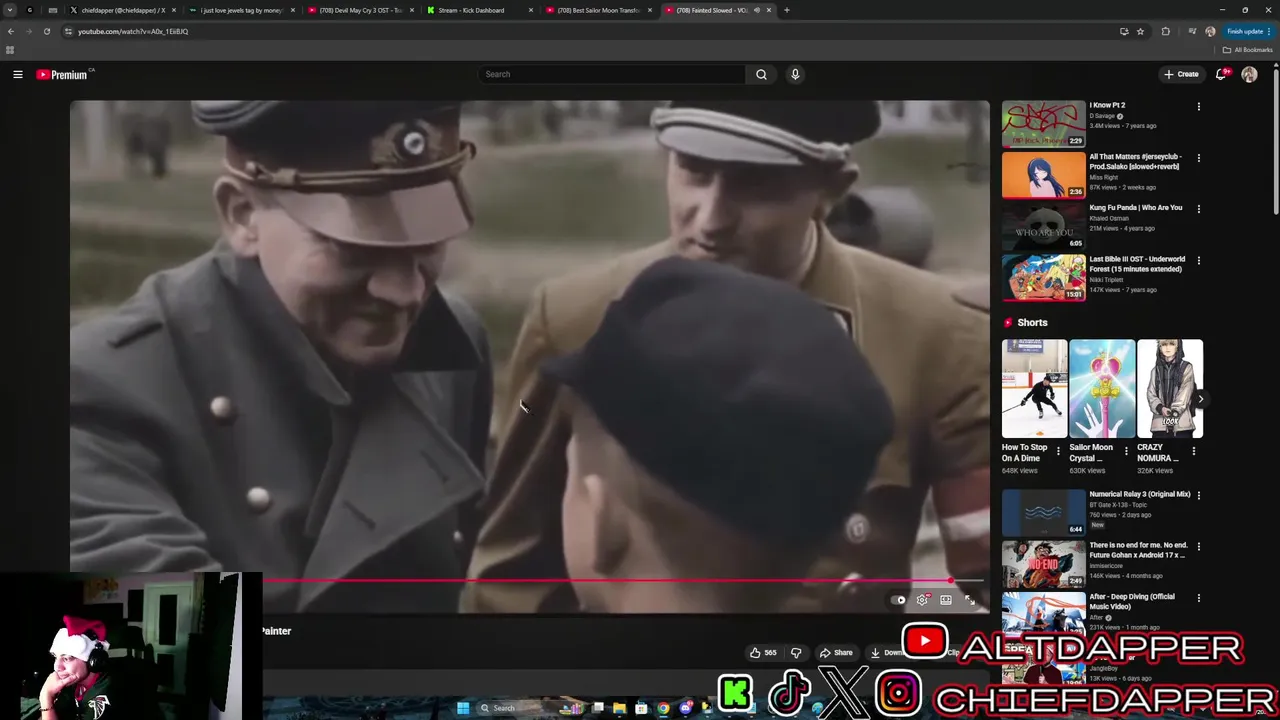This screenshot has height=720, width=1280.
Task: Open options for 'There is no end' video
Action: pyautogui.click(x=1199, y=547)
